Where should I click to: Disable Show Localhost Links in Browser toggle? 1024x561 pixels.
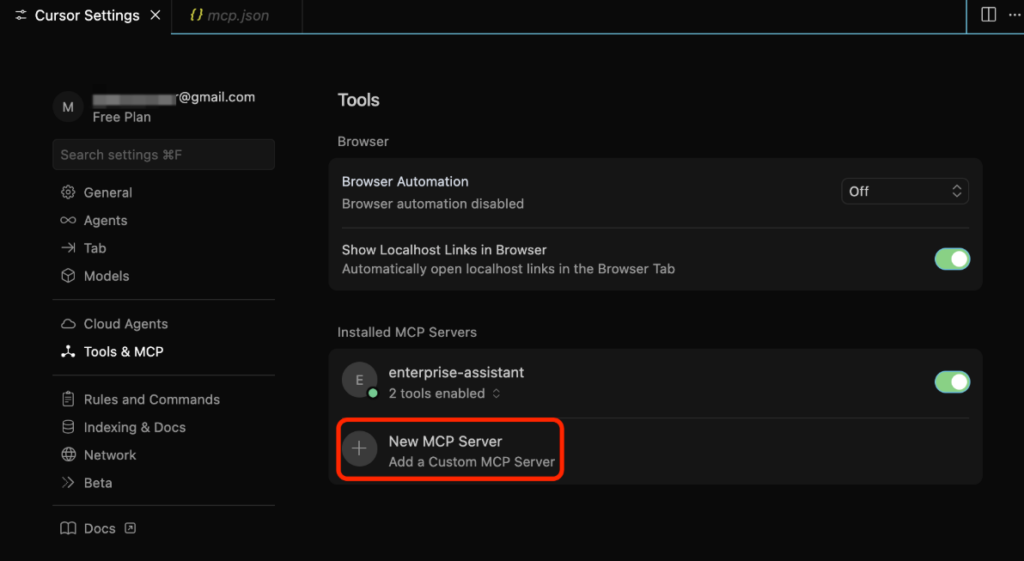pos(952,259)
